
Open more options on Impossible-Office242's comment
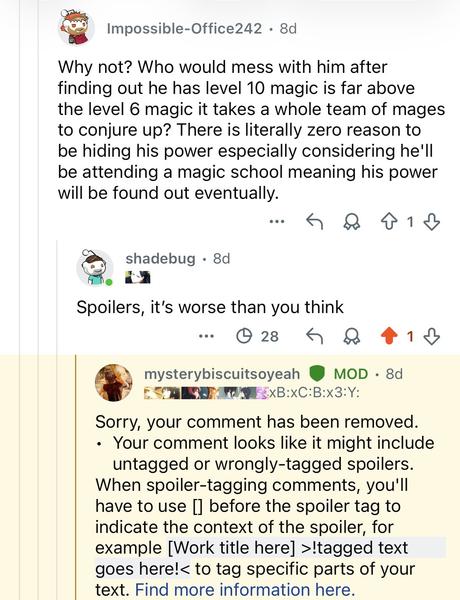coord(277,221)
